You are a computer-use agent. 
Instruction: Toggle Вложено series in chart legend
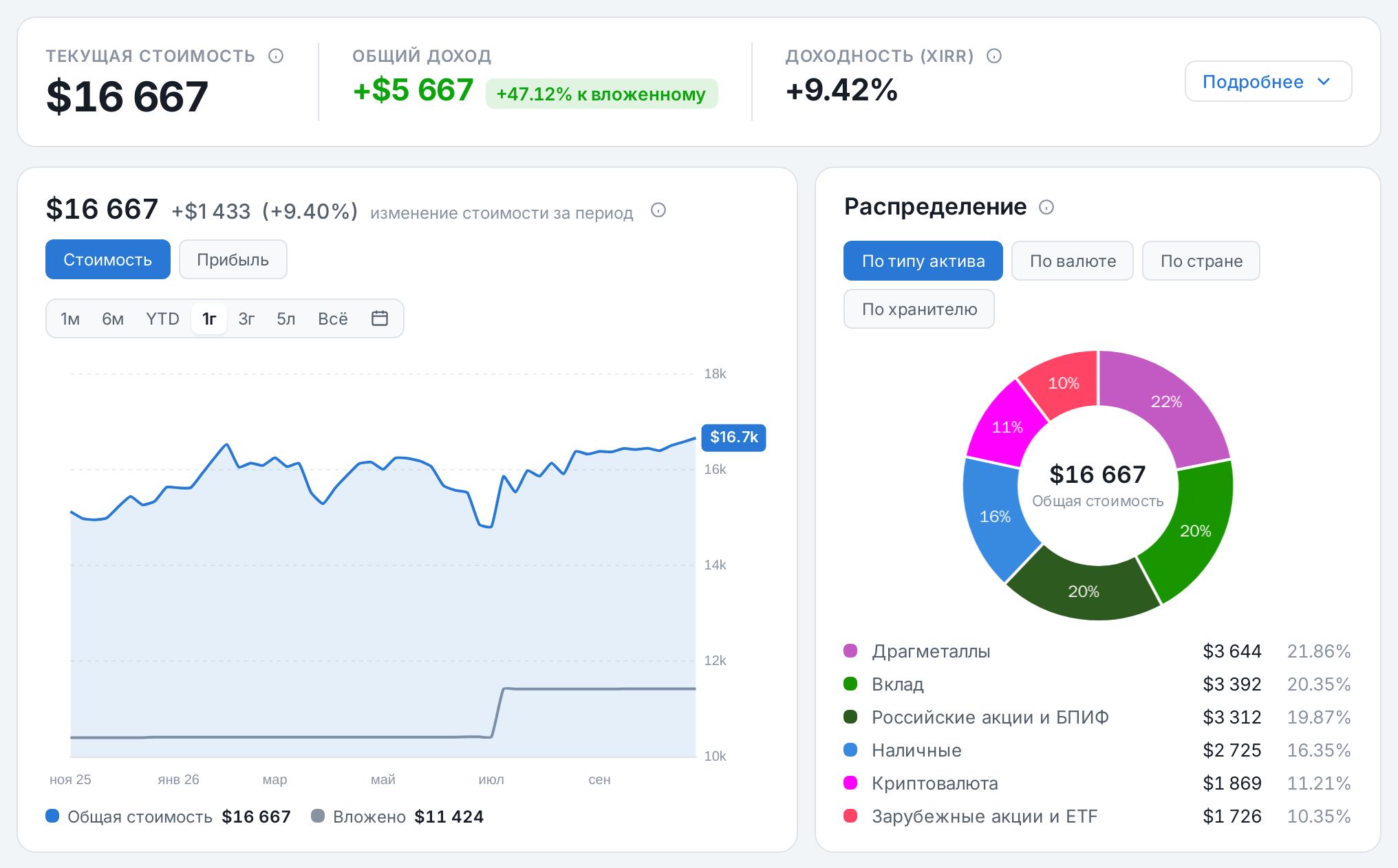[398, 816]
